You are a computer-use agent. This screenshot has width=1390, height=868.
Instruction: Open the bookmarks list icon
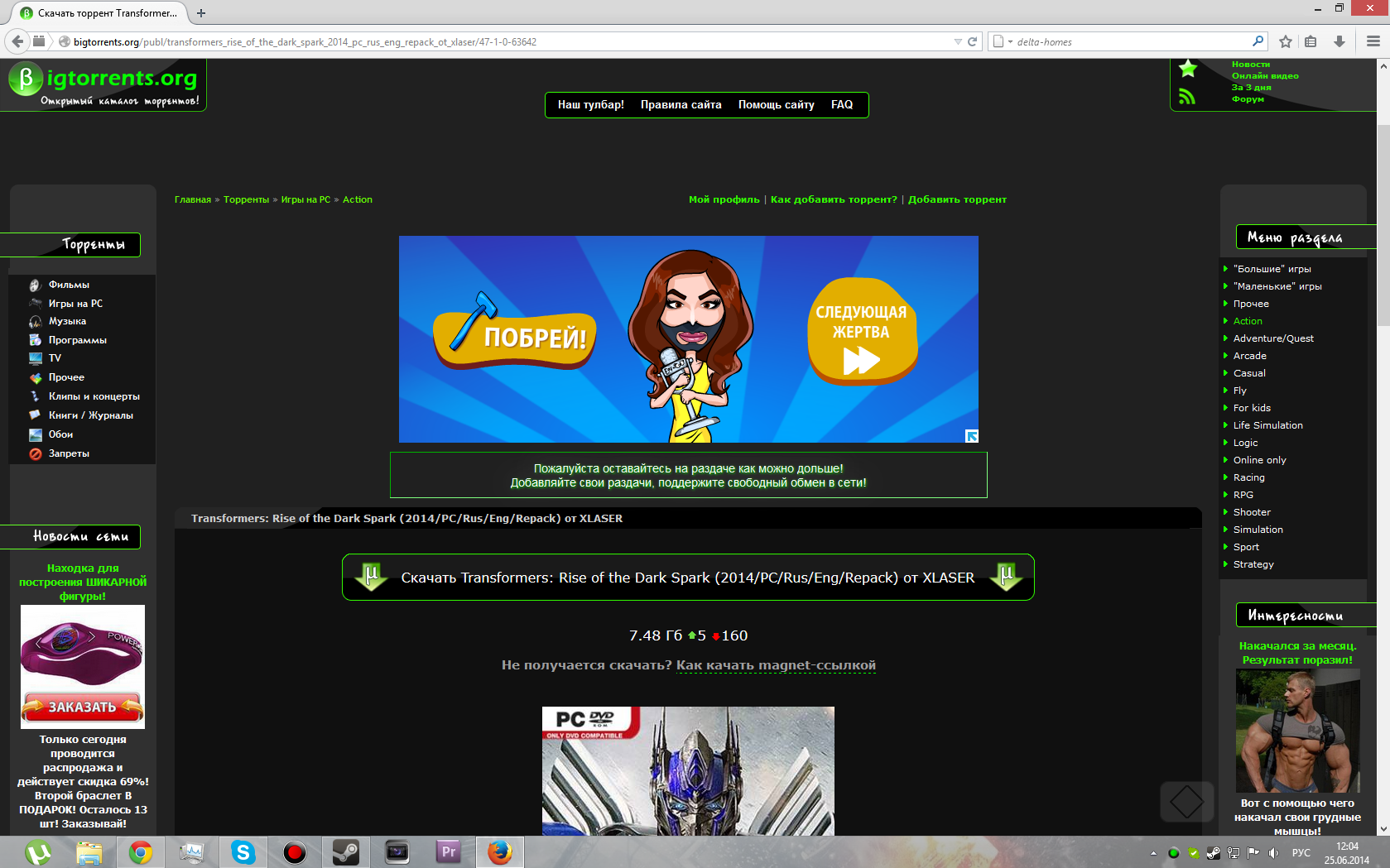(1311, 41)
